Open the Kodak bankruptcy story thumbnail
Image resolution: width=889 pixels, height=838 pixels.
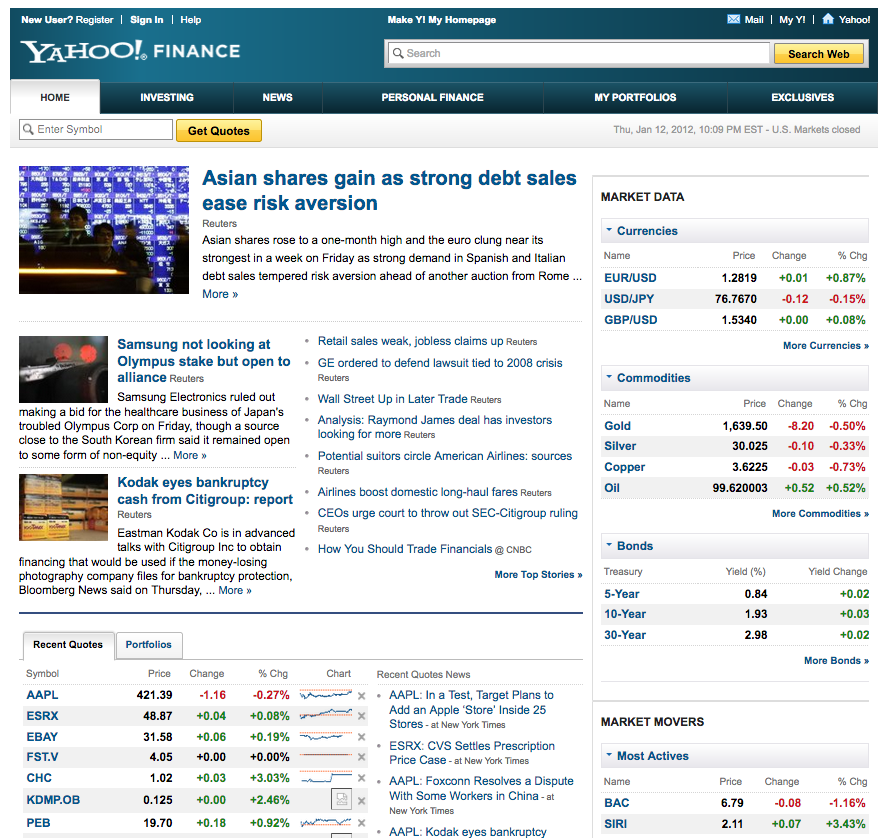pos(64,507)
